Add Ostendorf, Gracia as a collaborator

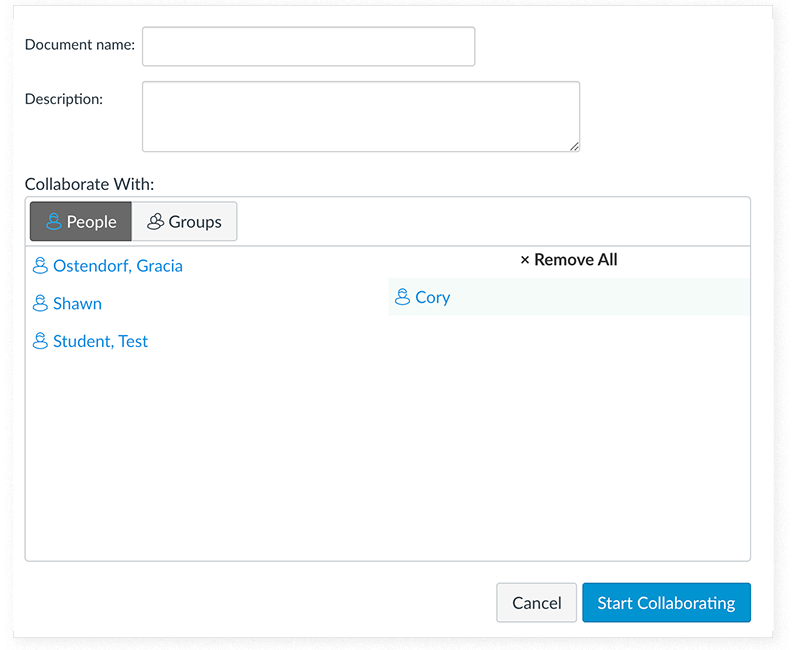click(x=117, y=265)
